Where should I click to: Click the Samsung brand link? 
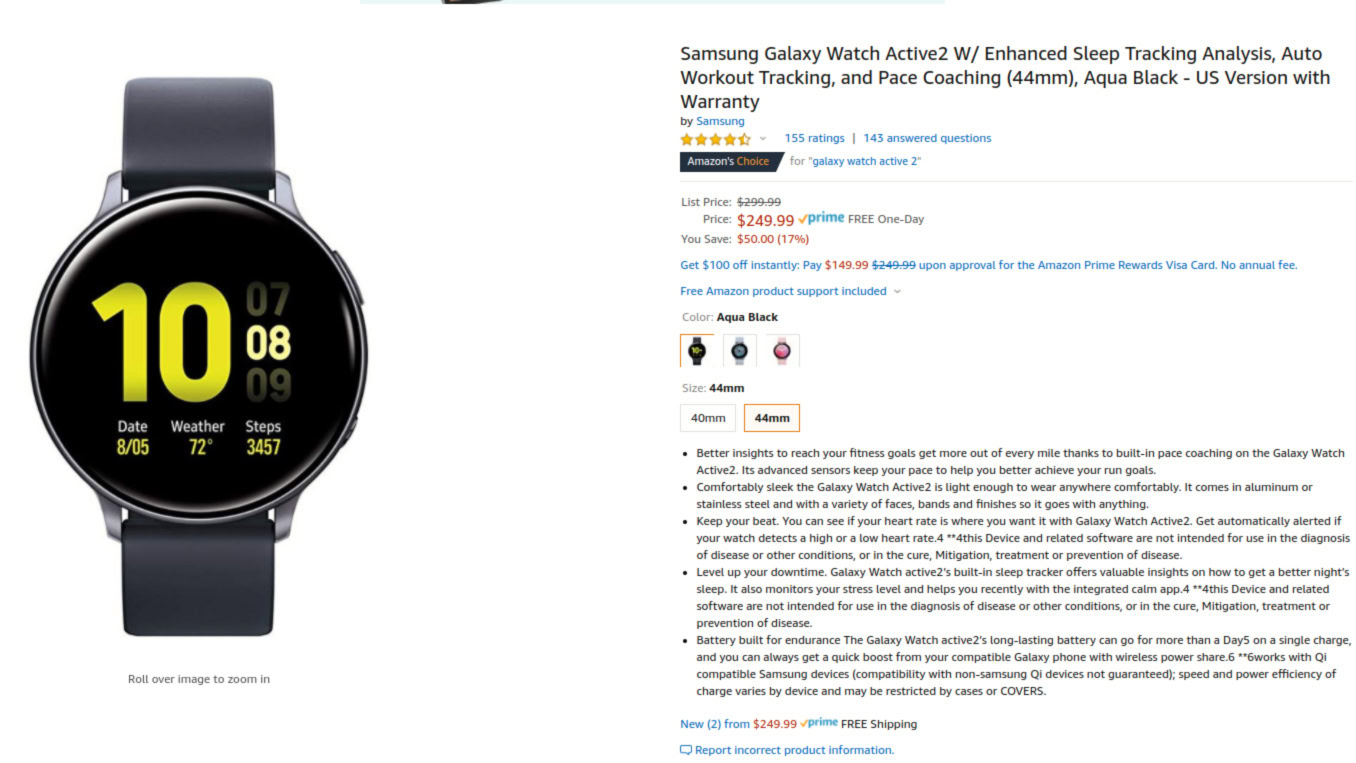coord(720,121)
